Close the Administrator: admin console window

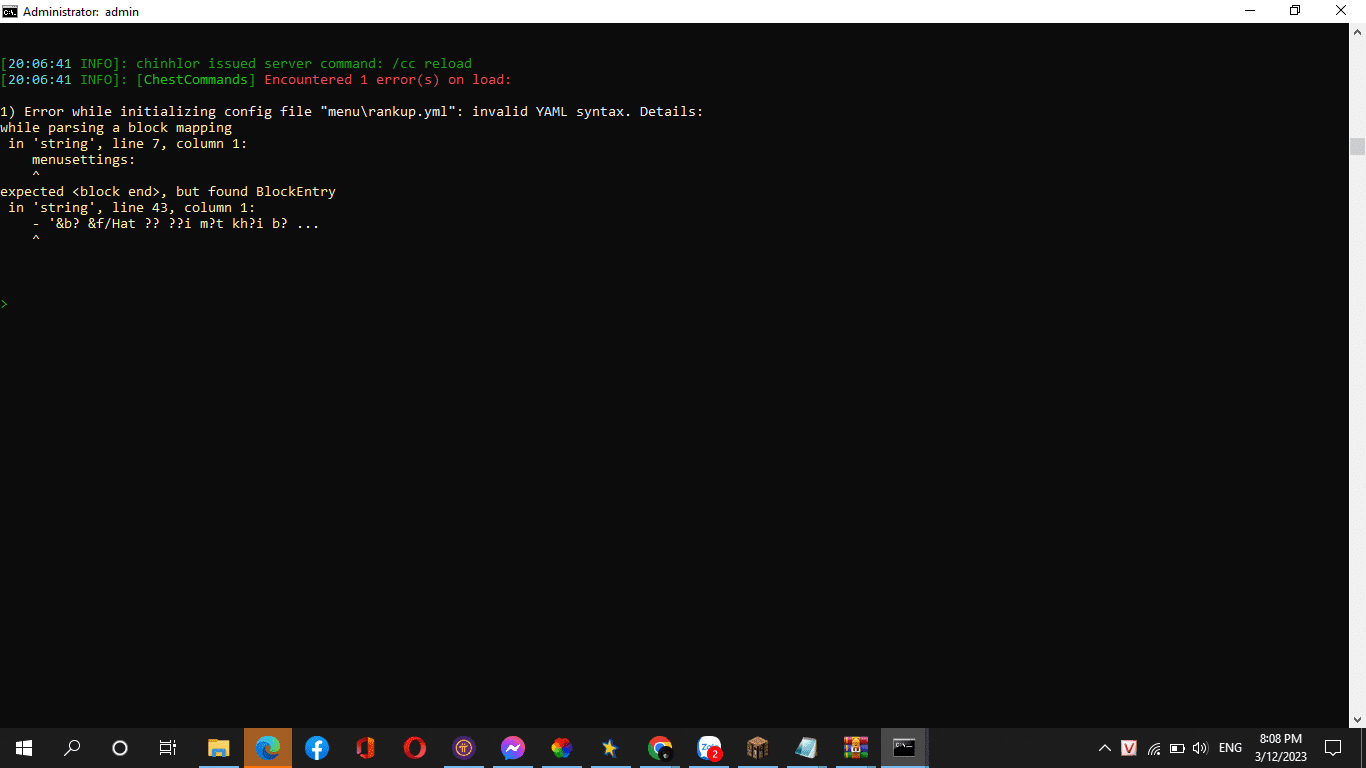point(1342,11)
